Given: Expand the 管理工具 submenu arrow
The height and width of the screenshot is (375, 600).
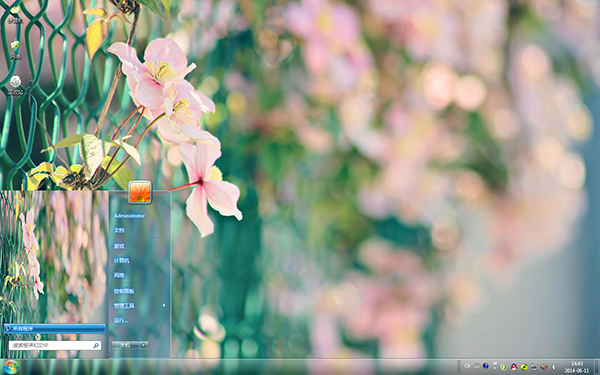Looking at the screenshot, I should pos(164,305).
